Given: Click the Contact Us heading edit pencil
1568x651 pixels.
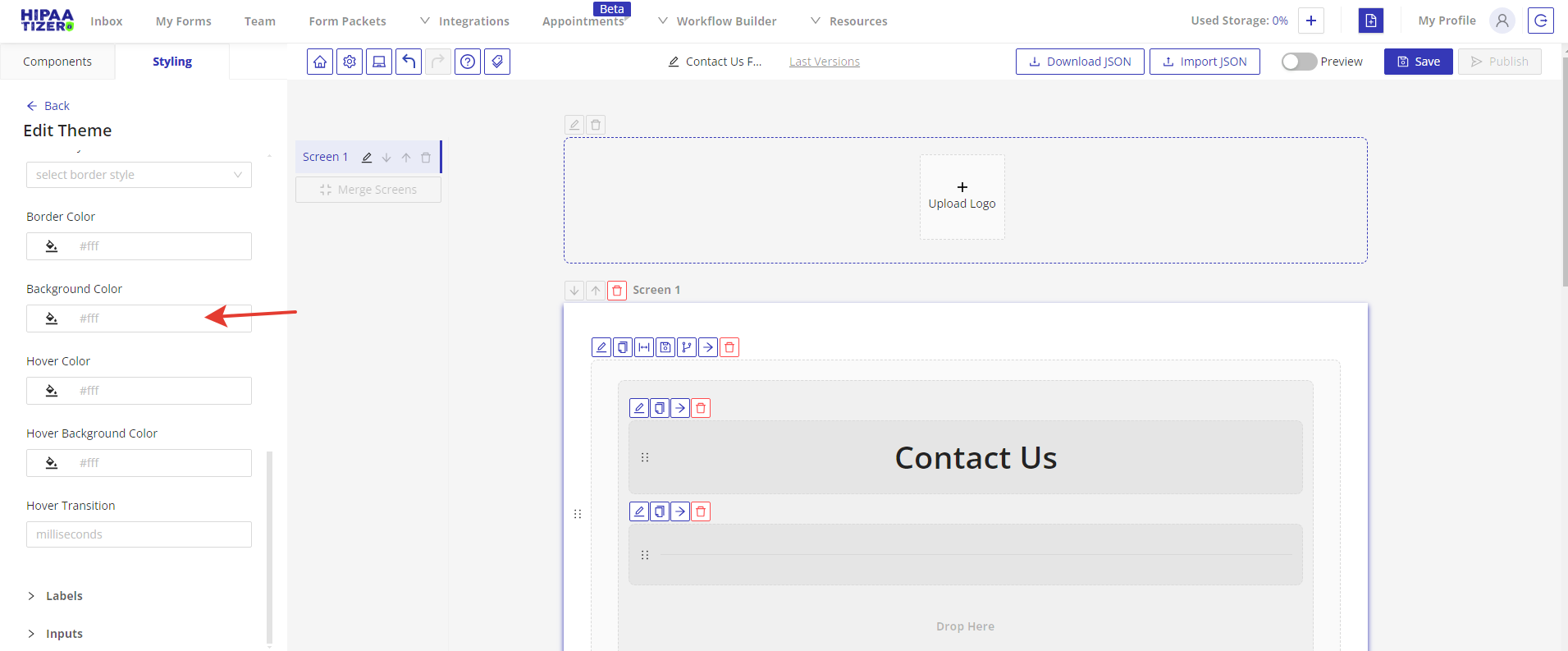Looking at the screenshot, I should click(x=639, y=408).
